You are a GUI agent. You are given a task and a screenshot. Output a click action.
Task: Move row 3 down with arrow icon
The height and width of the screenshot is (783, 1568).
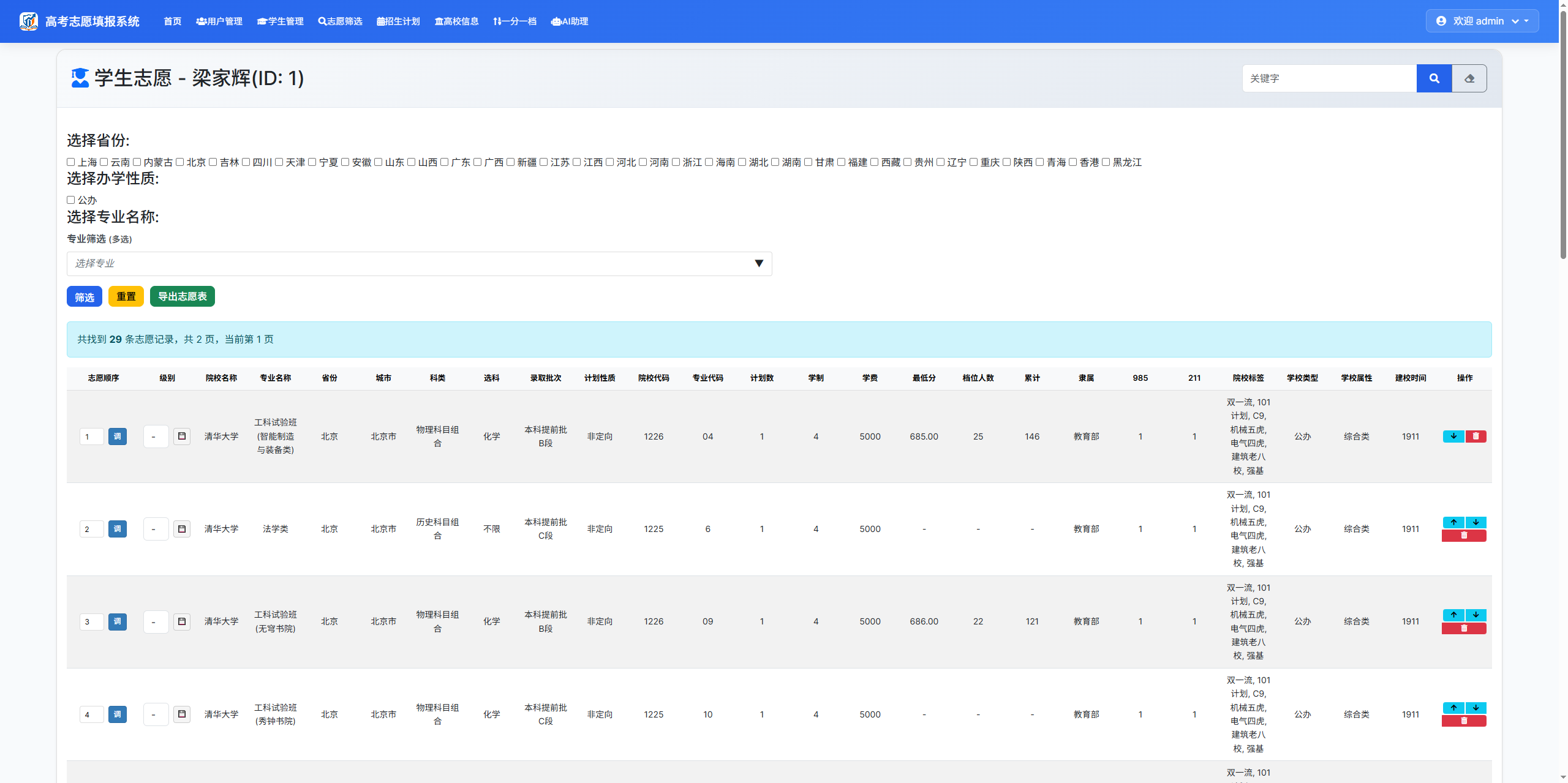[x=1476, y=615]
